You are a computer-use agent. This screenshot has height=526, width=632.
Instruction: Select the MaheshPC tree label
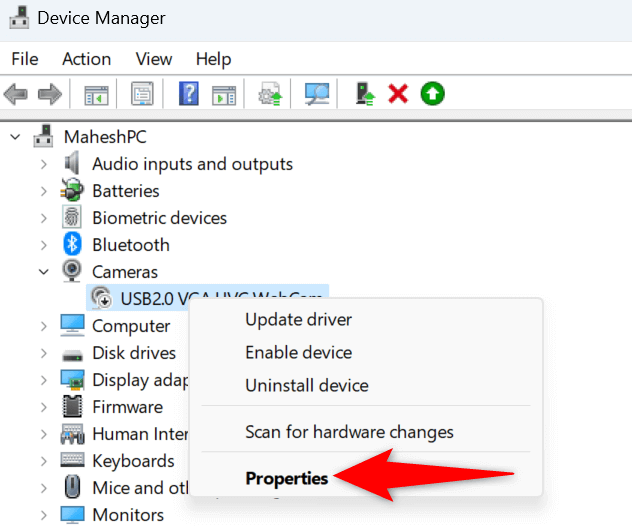(x=105, y=137)
